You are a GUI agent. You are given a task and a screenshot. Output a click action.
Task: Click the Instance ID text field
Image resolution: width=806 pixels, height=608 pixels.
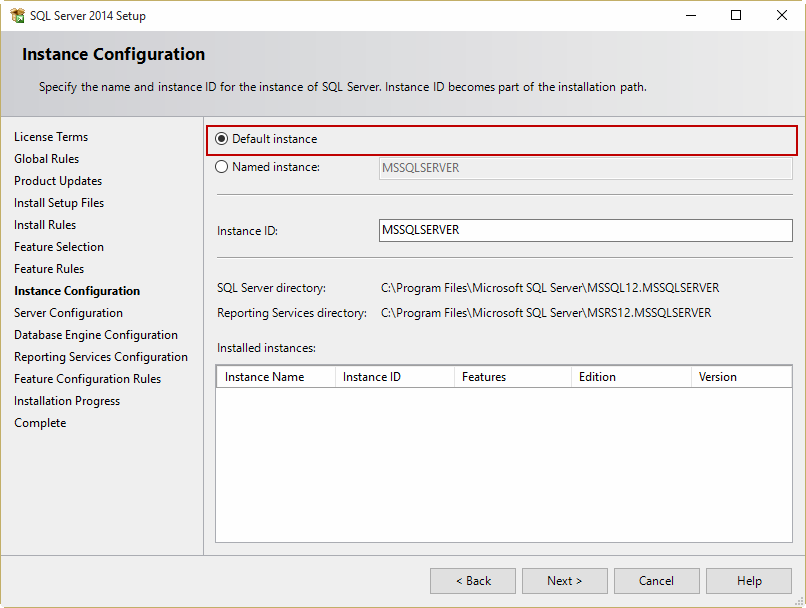[x=585, y=230]
